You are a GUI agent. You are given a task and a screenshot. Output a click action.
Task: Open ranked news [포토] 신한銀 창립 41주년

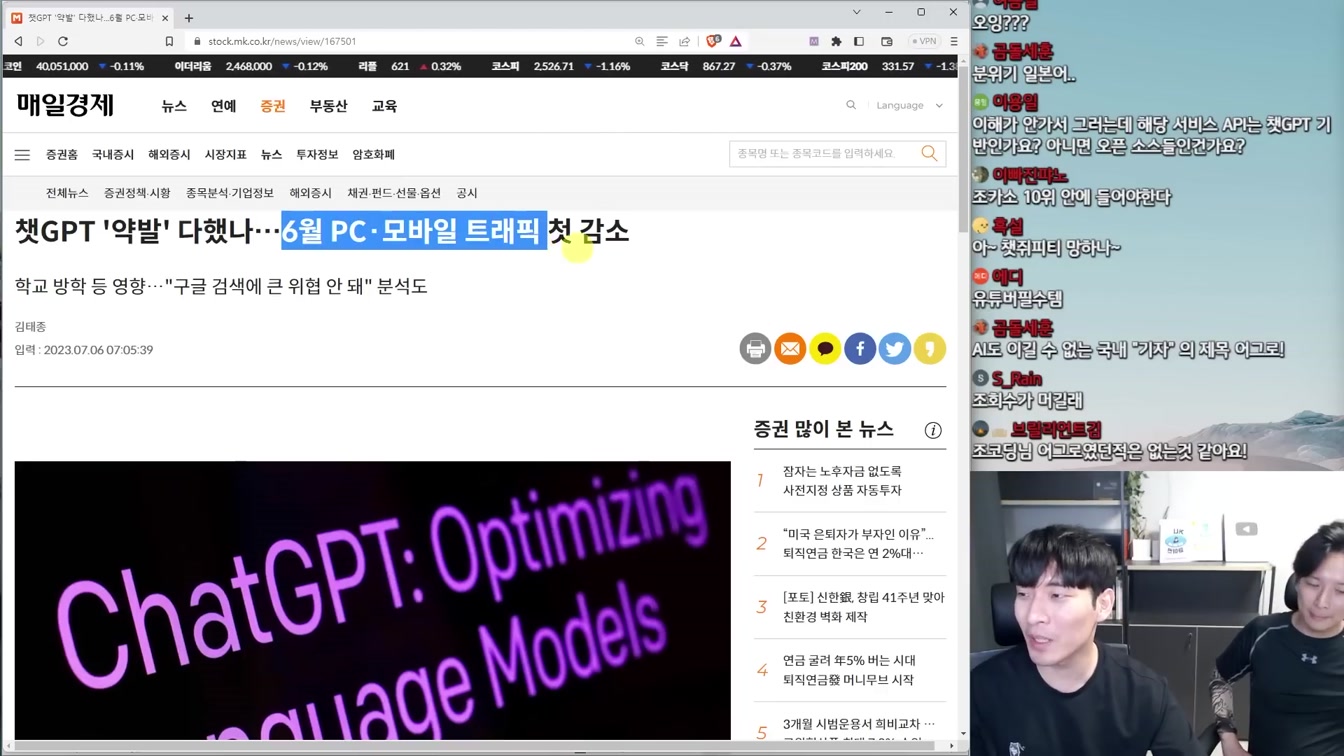[x=863, y=607]
